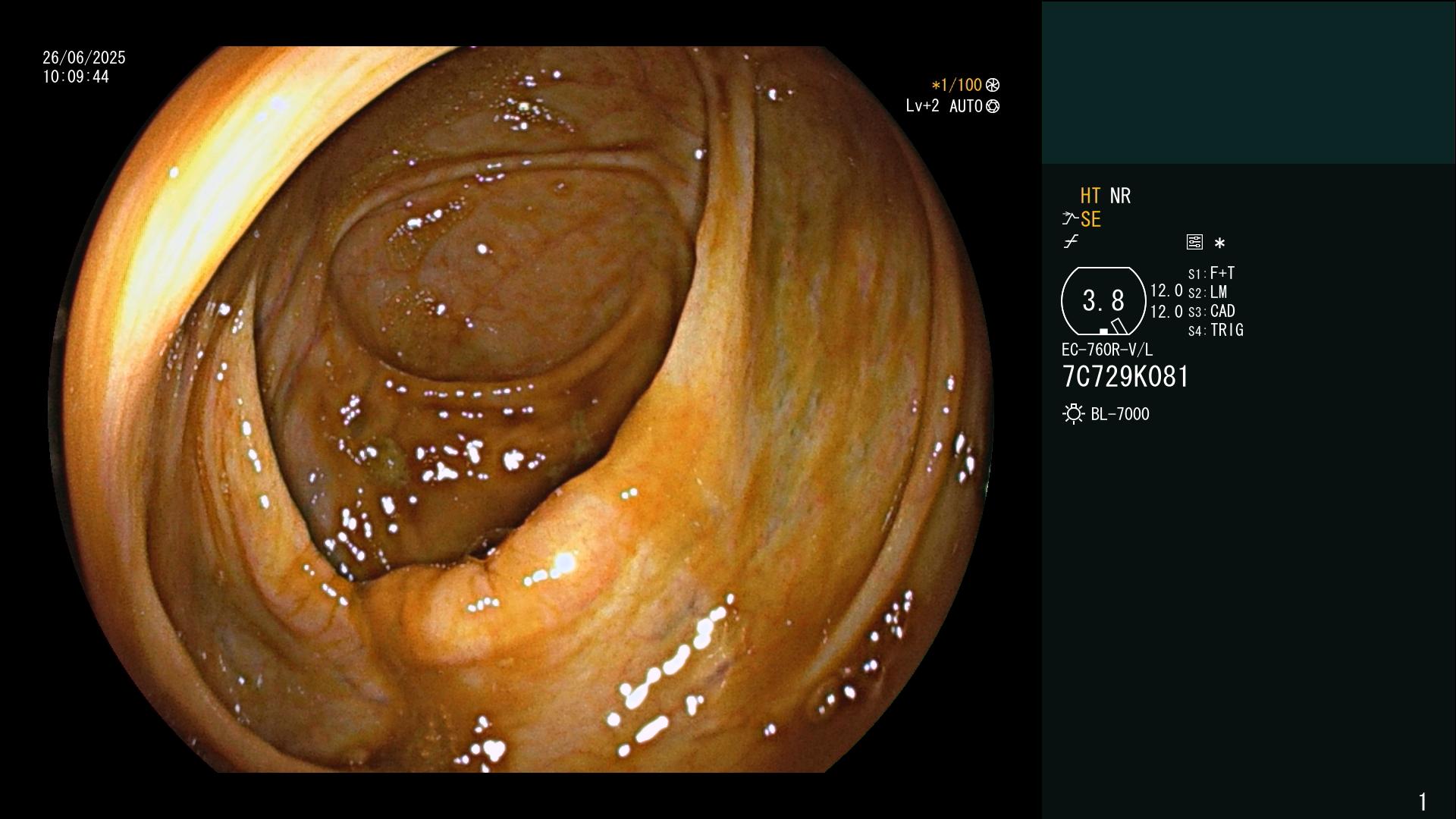Click the date 26/06/2025
1456x819 pixels.
84,58
